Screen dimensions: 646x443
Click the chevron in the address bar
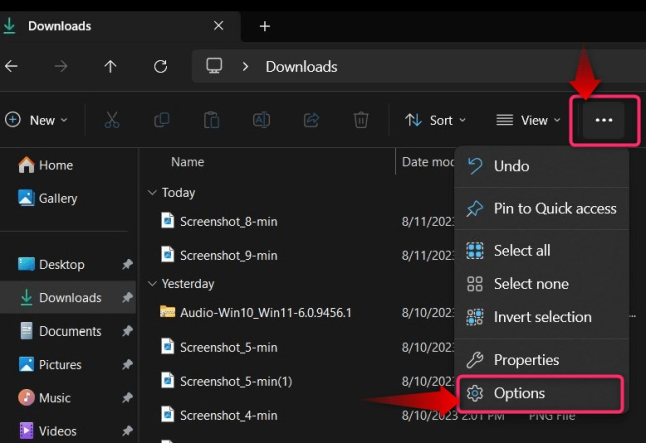pos(246,66)
